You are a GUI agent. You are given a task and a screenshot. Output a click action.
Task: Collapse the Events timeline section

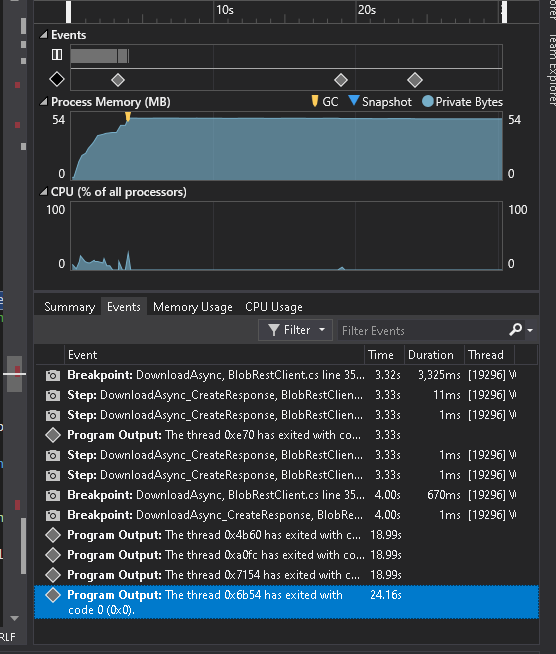pyautogui.click(x=43, y=35)
